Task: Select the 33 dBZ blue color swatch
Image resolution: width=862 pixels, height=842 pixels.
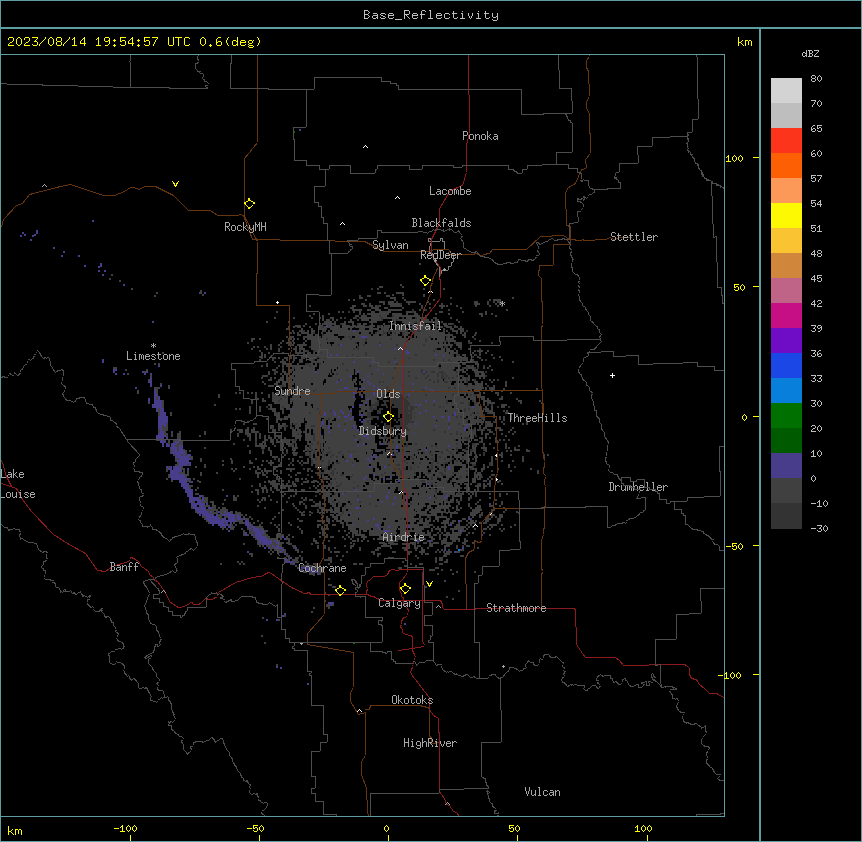Action: (786, 390)
